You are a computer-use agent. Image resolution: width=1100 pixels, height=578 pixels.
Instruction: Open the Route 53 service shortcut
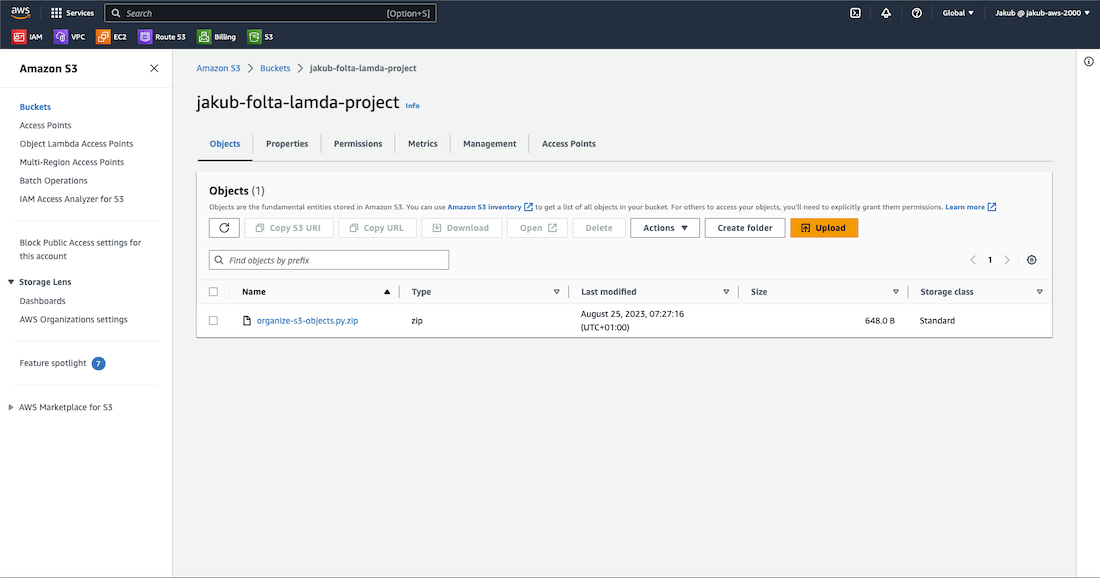(162, 37)
